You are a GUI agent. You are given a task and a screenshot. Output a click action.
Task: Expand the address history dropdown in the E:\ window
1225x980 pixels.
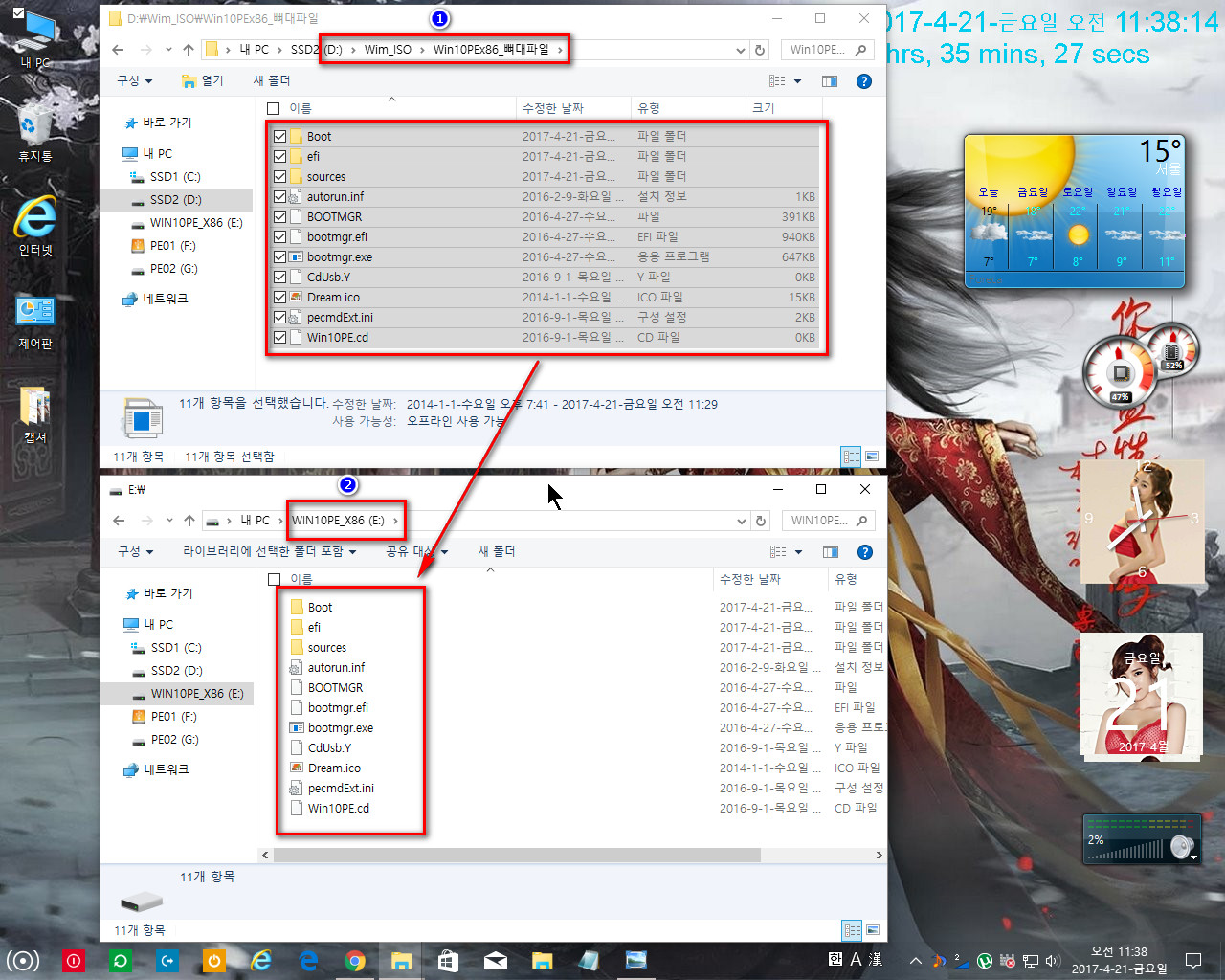tap(741, 521)
